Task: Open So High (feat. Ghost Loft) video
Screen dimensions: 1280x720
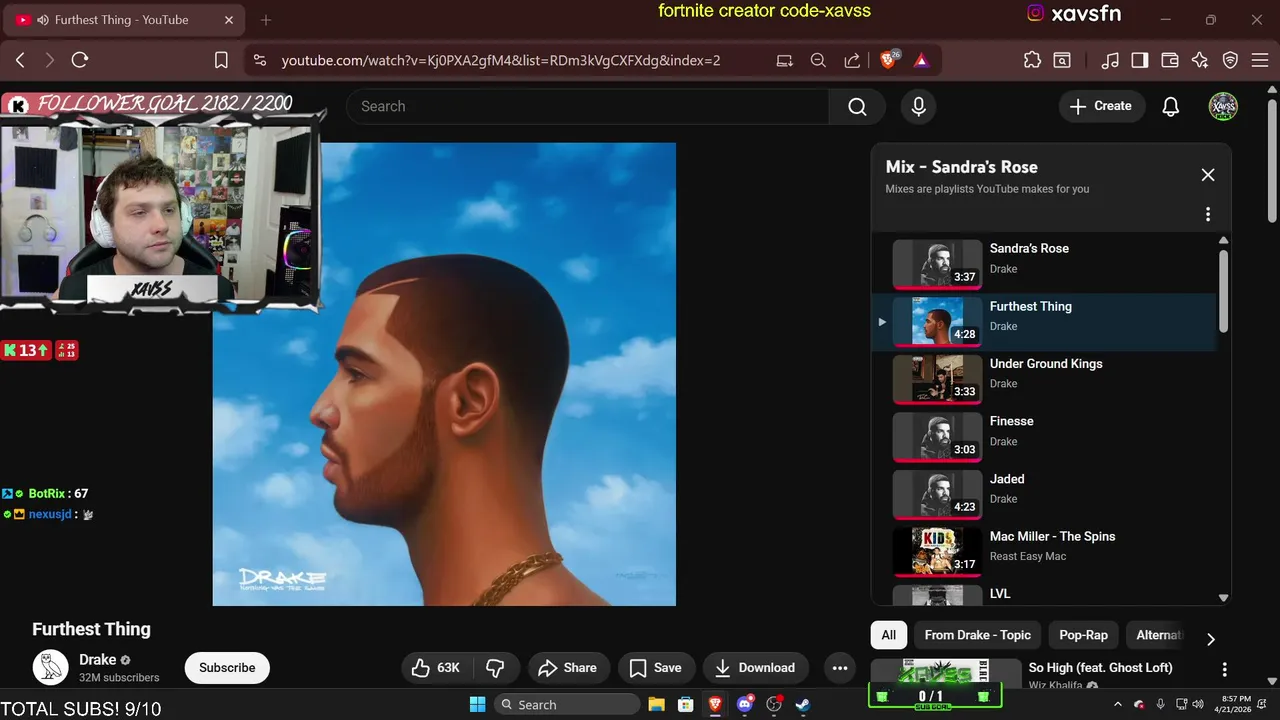Action: [x=1100, y=668]
